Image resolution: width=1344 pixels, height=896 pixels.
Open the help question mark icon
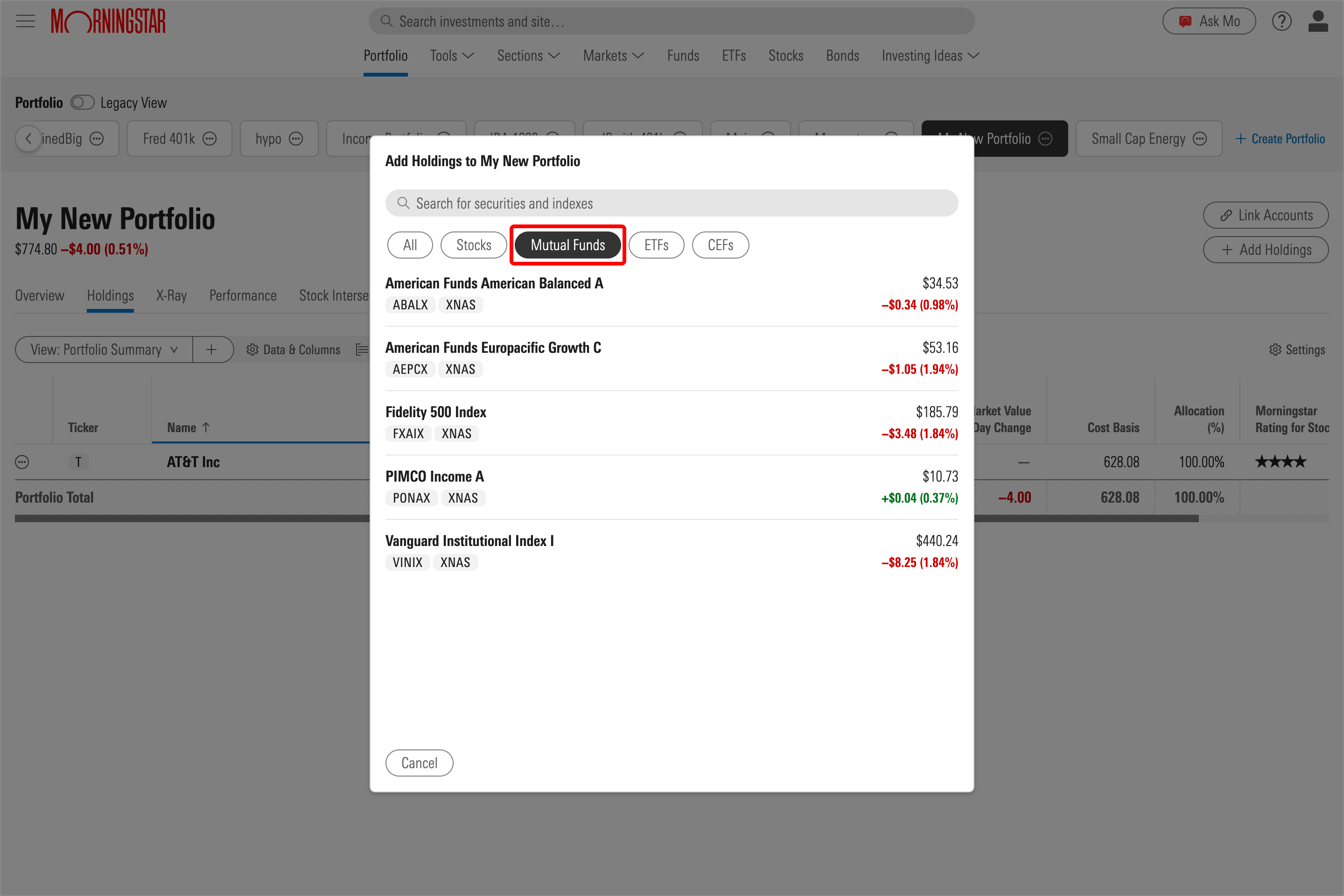[1282, 21]
